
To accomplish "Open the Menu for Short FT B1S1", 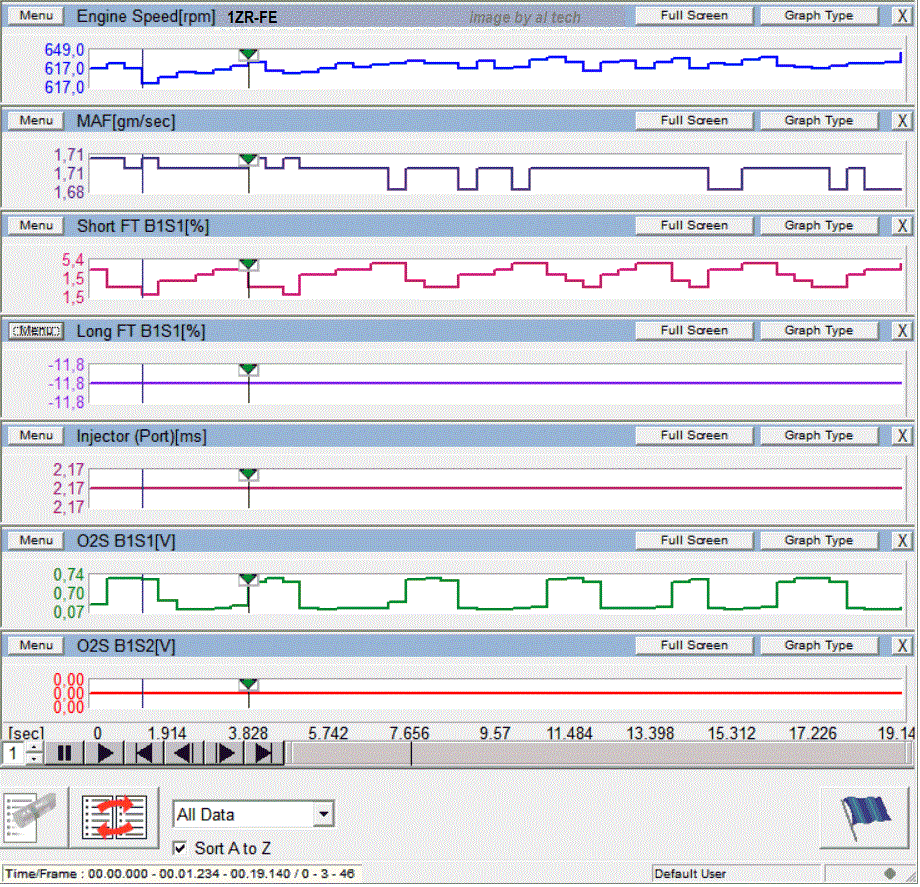I will click(x=36, y=226).
